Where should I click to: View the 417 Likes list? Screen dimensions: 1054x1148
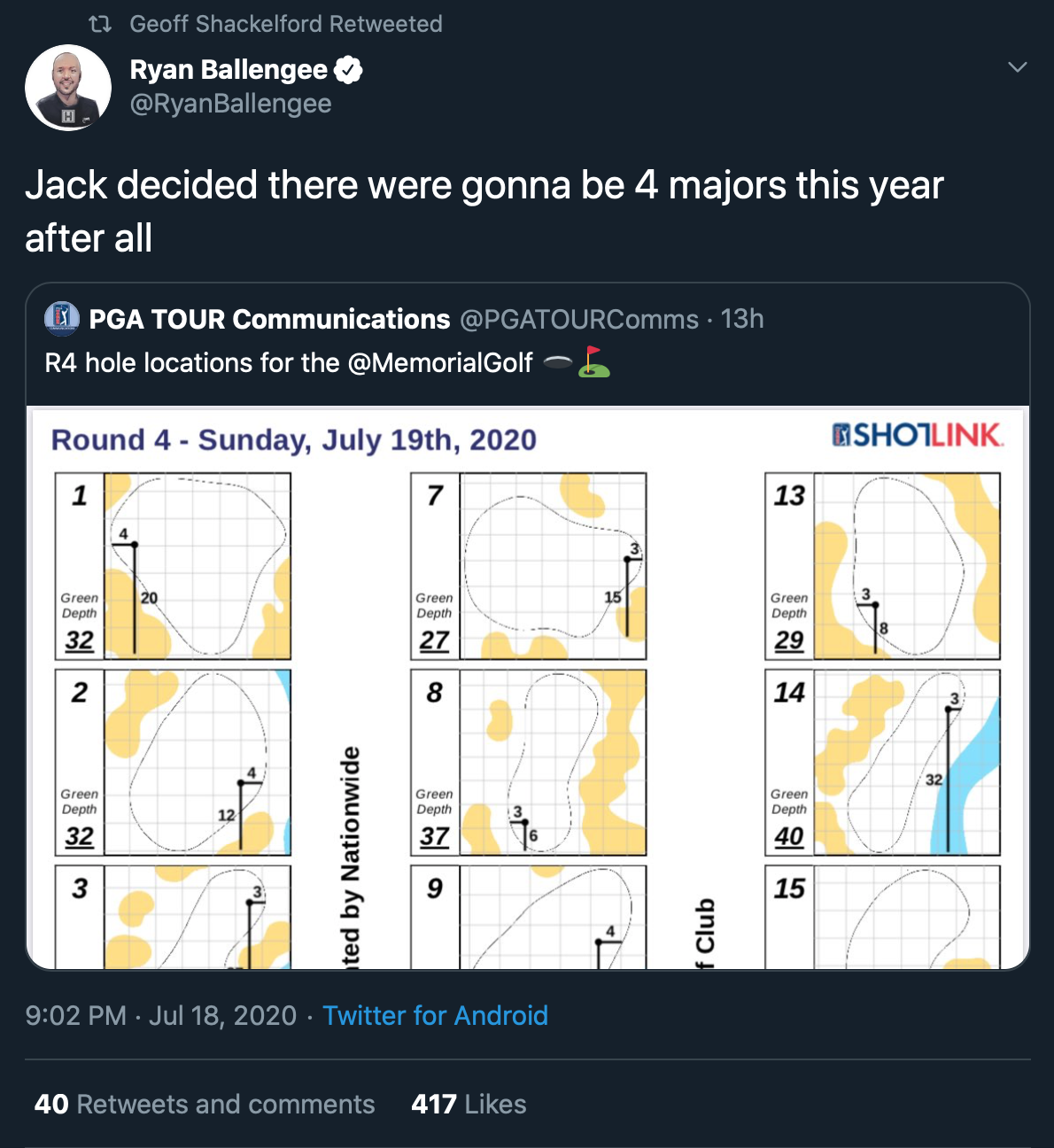469,1104
